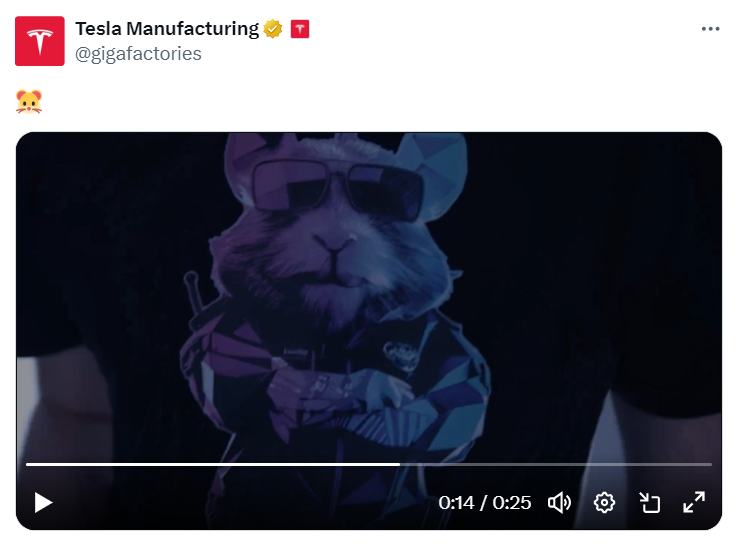Click the 0:14 elapsed time readout
Viewport: 739px width, 545px height.
pyautogui.click(x=456, y=503)
